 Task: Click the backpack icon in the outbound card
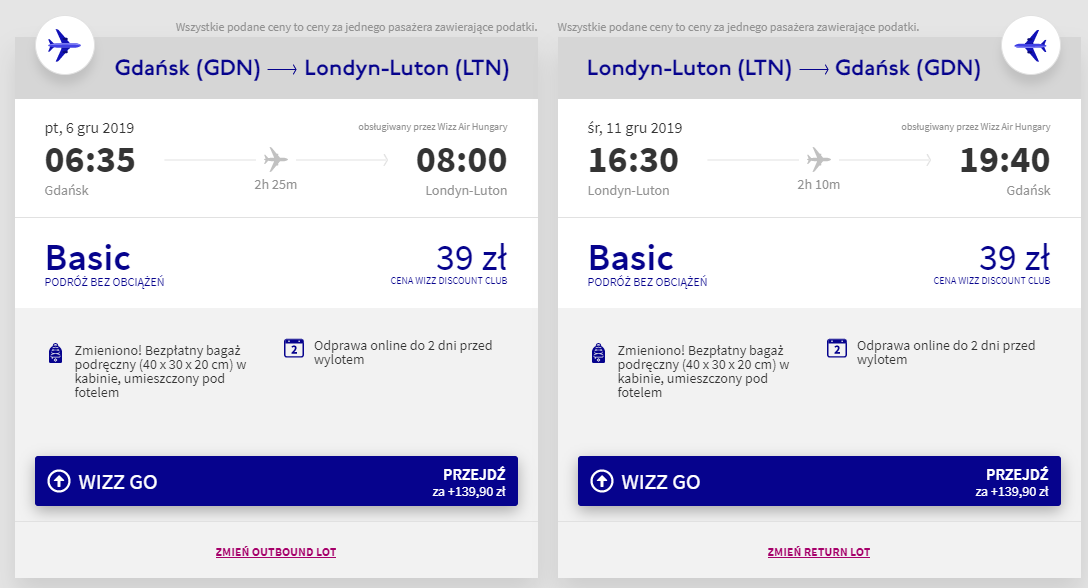[x=56, y=353]
